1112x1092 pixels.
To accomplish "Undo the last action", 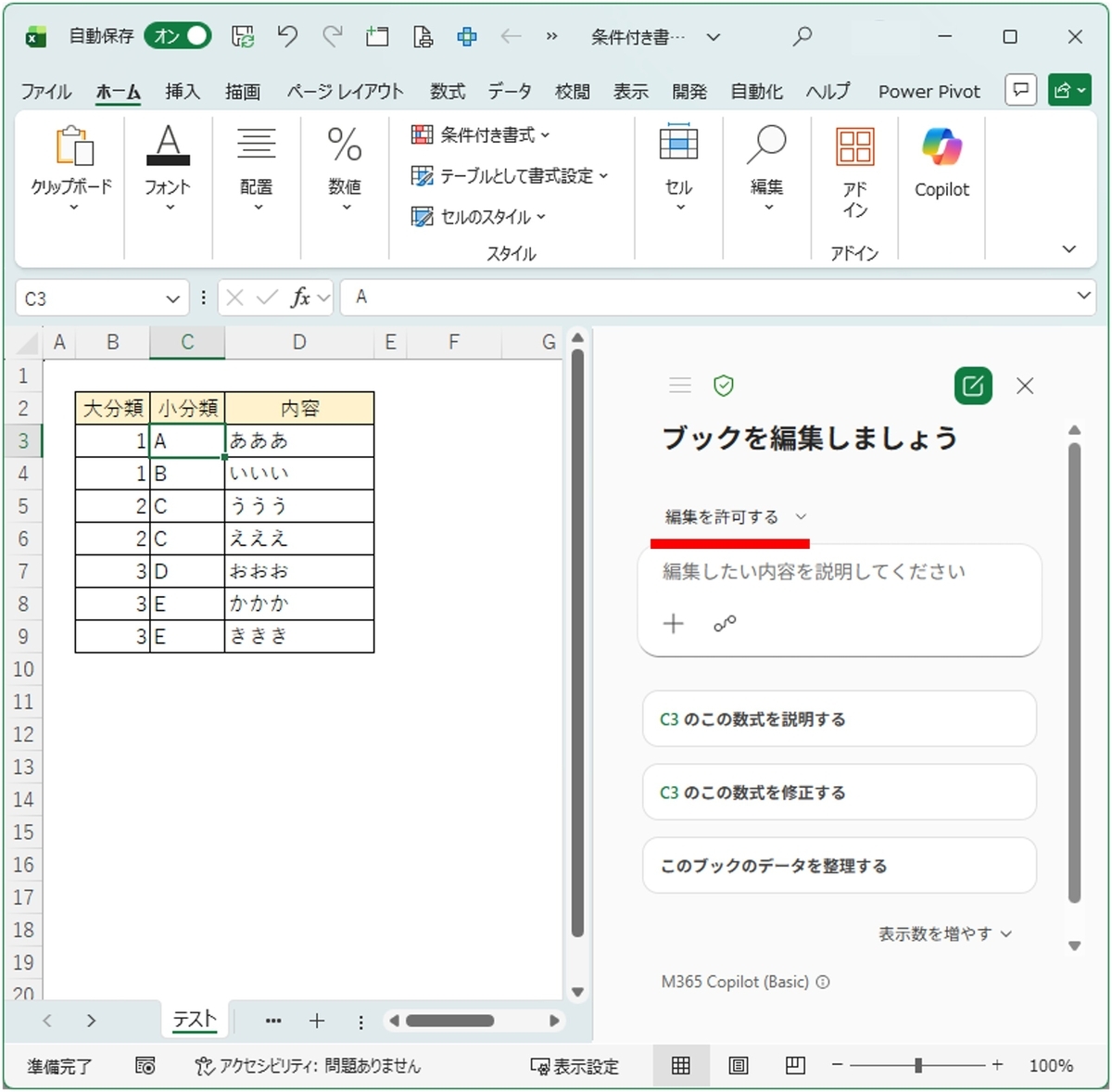I will (x=287, y=36).
